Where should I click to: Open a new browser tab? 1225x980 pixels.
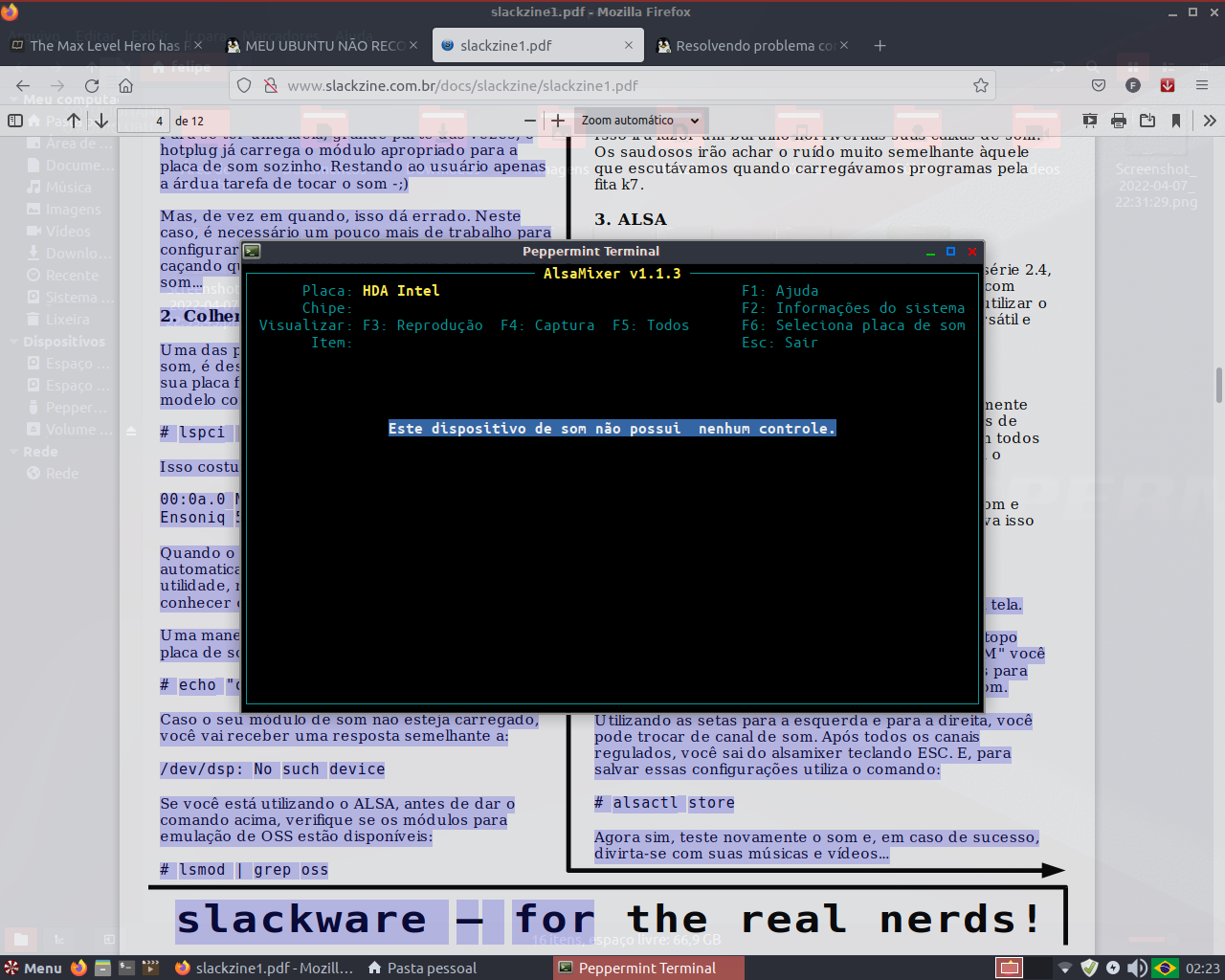880,45
